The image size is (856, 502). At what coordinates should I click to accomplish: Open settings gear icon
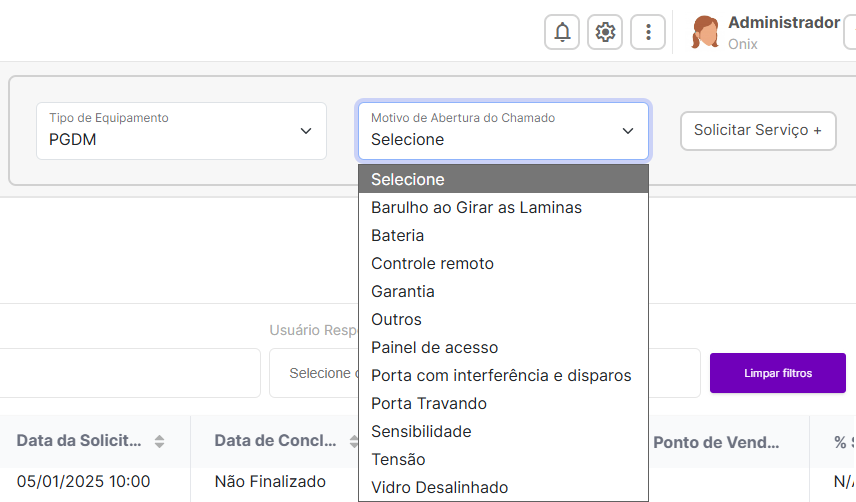[605, 32]
